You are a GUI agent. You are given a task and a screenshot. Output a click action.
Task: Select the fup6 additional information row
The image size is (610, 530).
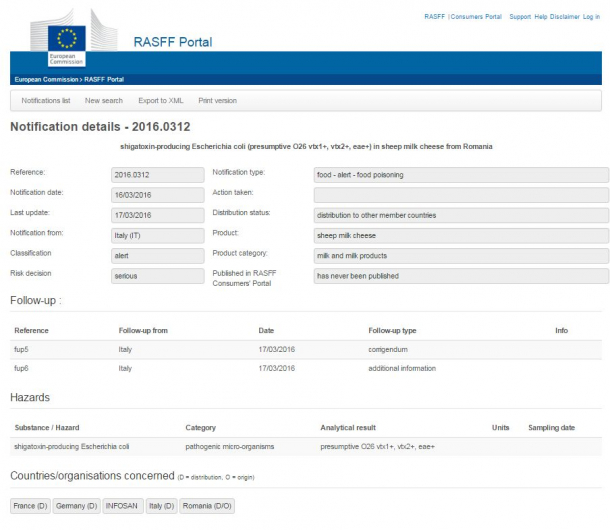click(306, 368)
